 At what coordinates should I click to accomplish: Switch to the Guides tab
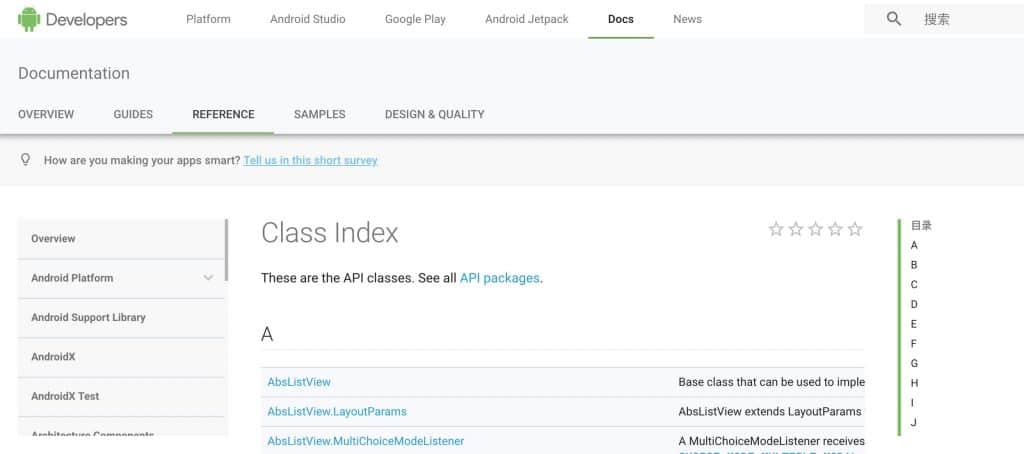click(x=133, y=114)
